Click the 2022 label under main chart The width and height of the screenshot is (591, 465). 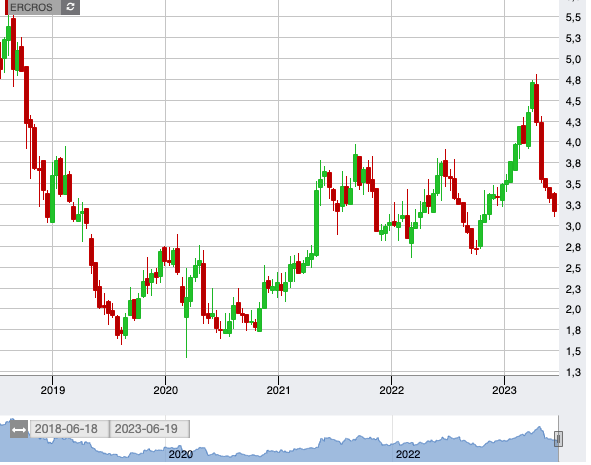click(x=391, y=390)
